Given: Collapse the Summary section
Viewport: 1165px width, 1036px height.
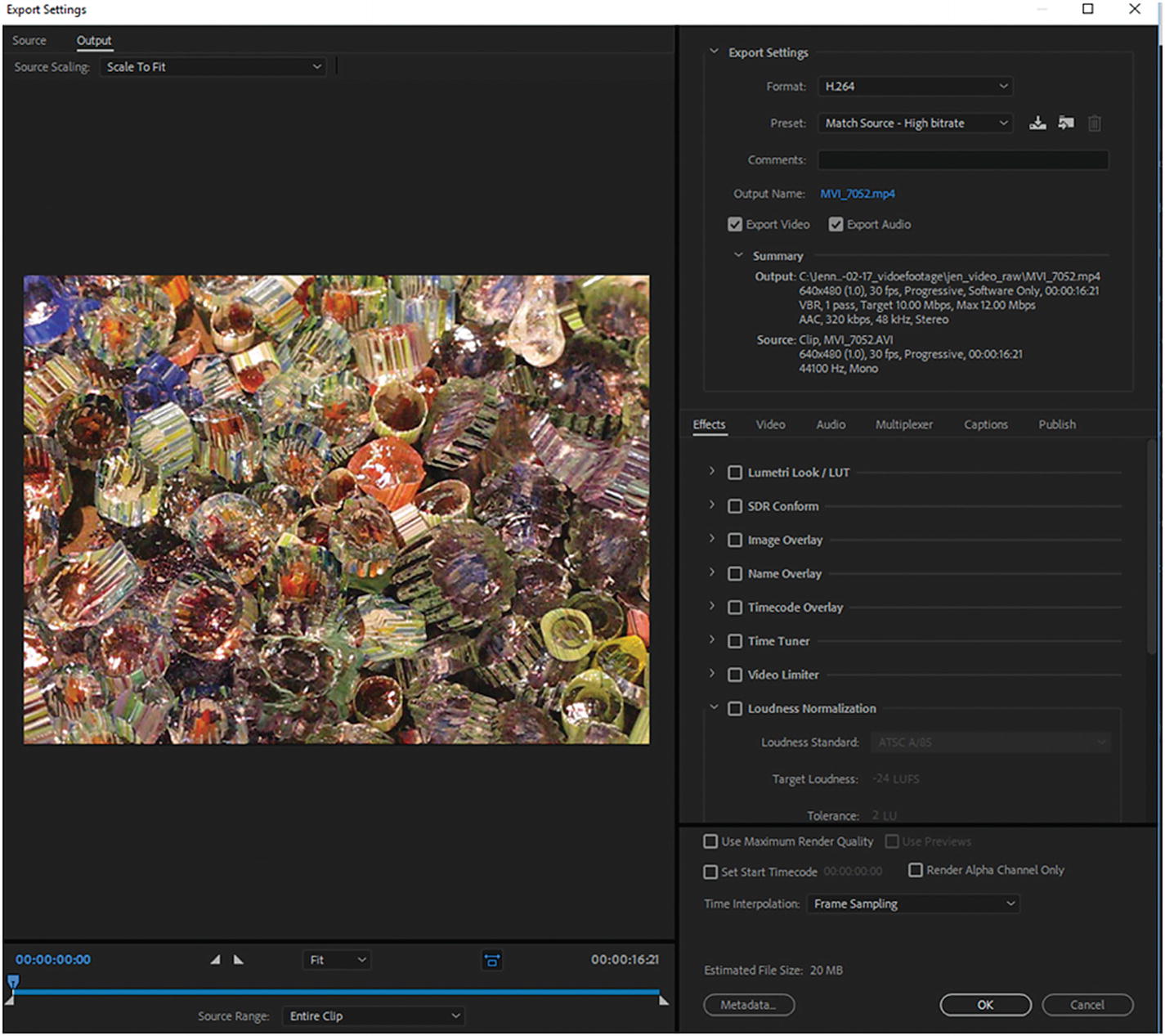Looking at the screenshot, I should (739, 256).
